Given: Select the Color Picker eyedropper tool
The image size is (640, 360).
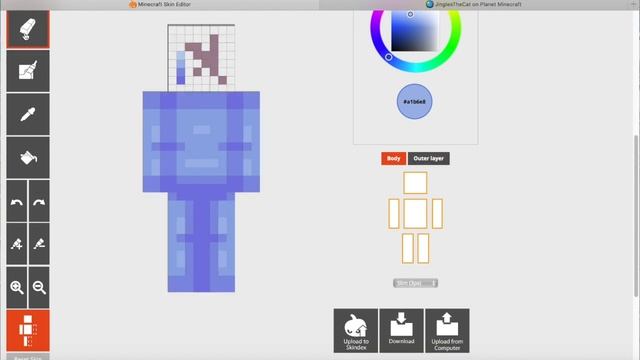Looking at the screenshot, I should [x=28, y=114].
